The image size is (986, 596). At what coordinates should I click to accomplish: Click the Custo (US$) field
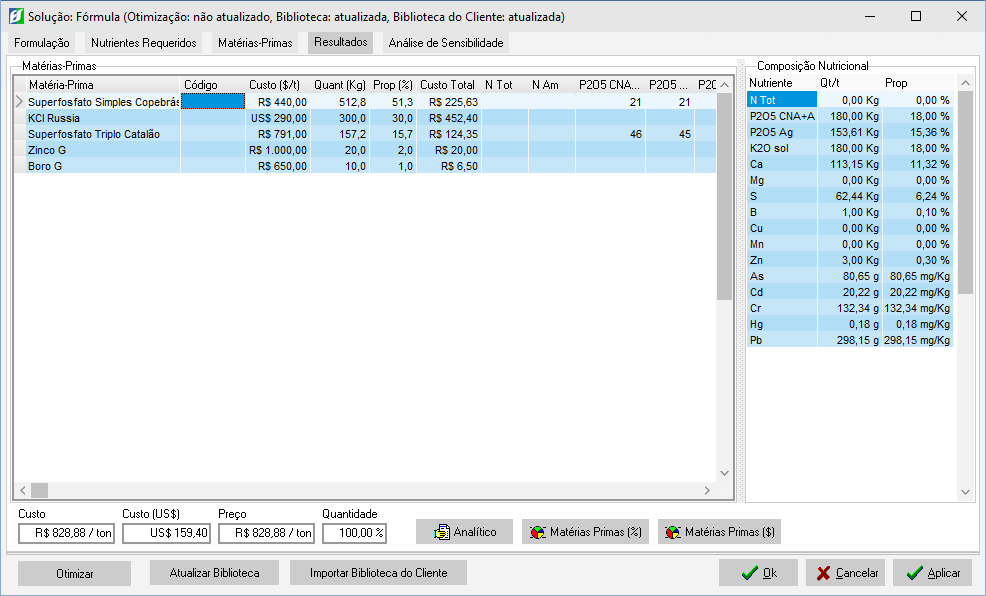(x=166, y=533)
